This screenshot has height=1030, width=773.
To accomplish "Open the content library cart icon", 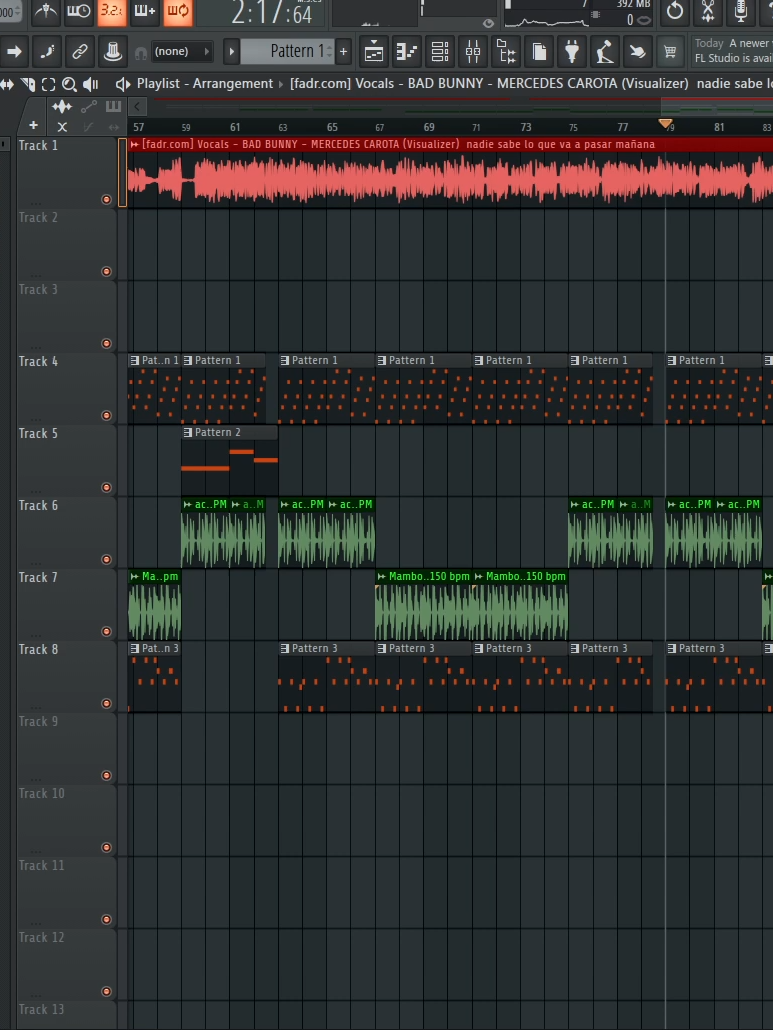I will pos(670,51).
